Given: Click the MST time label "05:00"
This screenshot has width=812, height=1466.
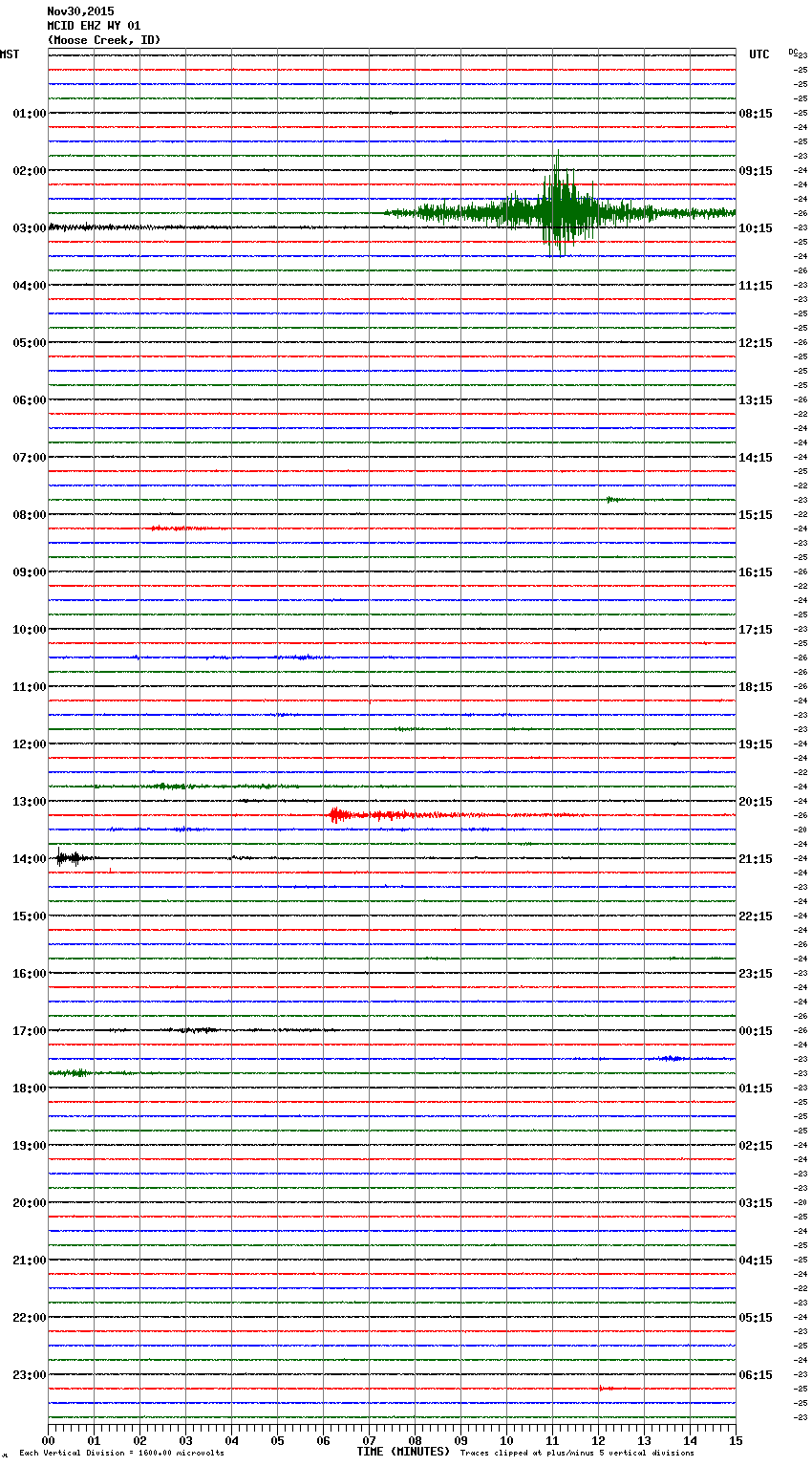Looking at the screenshot, I should click(30, 343).
